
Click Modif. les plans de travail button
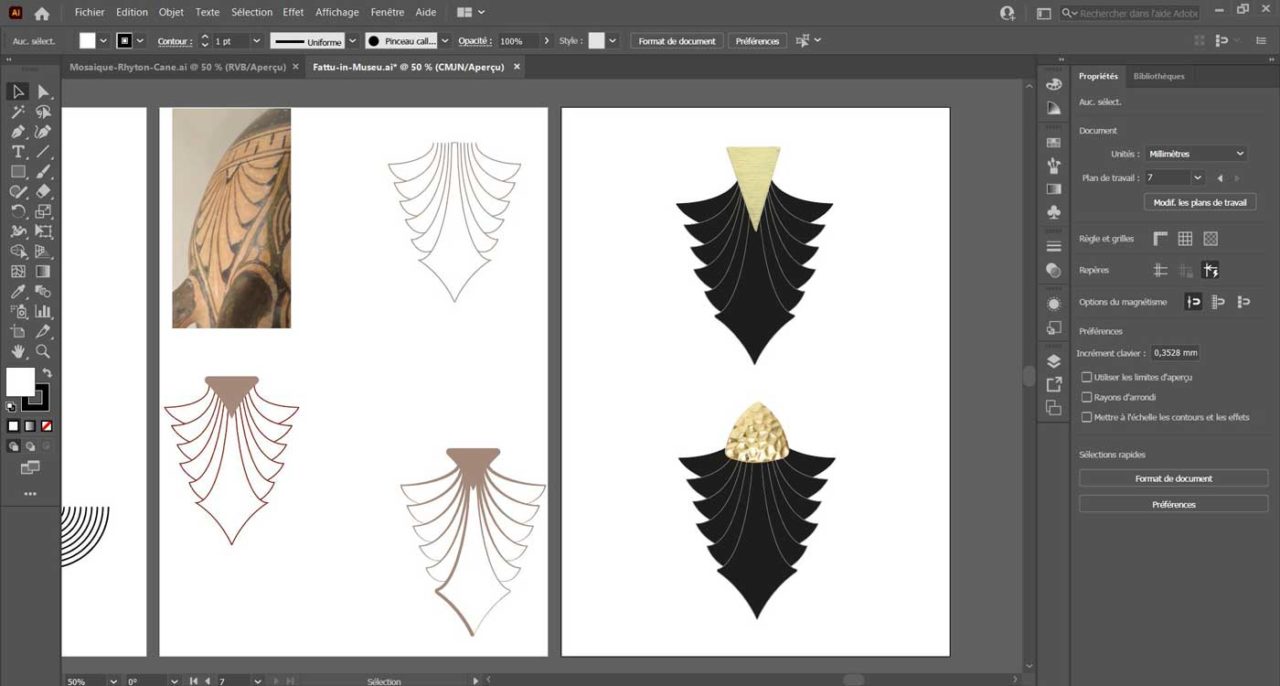pos(1200,203)
